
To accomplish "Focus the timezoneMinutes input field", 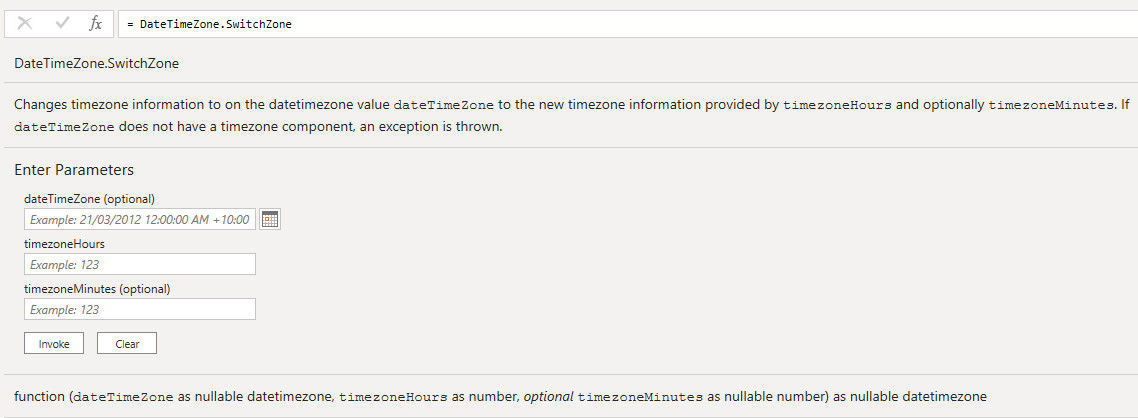I will pos(140,309).
